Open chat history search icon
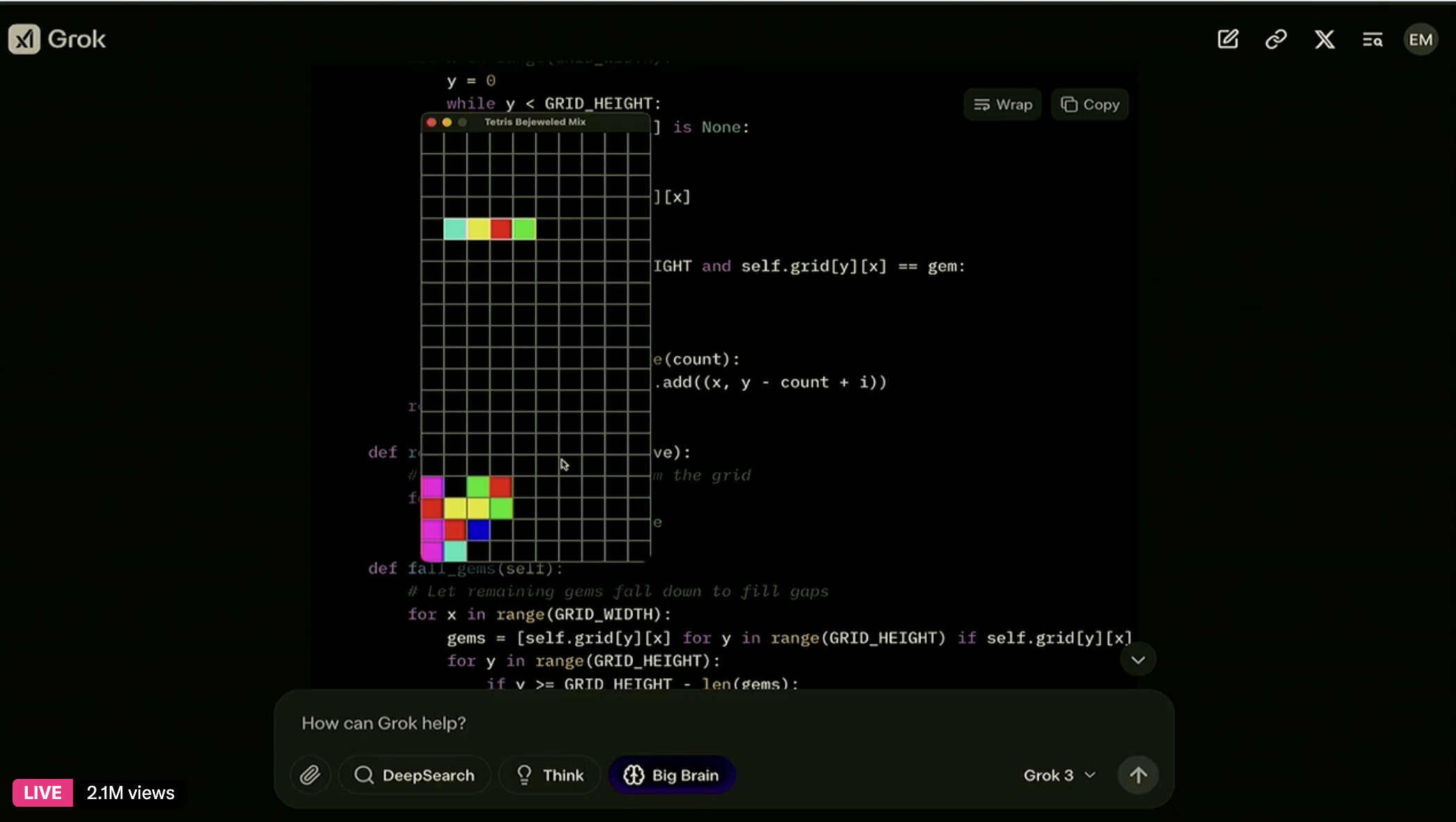 point(1372,40)
